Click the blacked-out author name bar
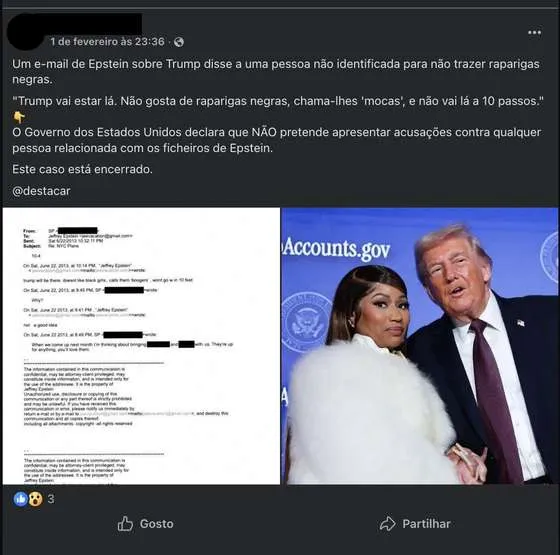 93,24
